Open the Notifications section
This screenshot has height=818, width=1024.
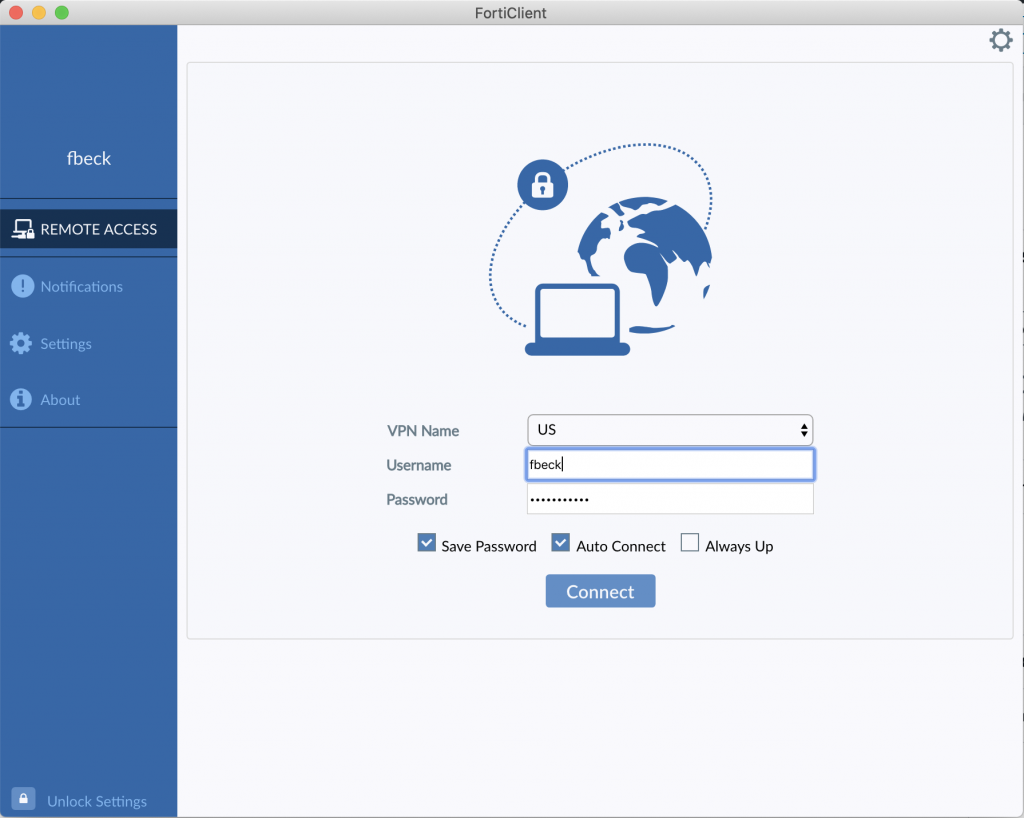point(82,287)
